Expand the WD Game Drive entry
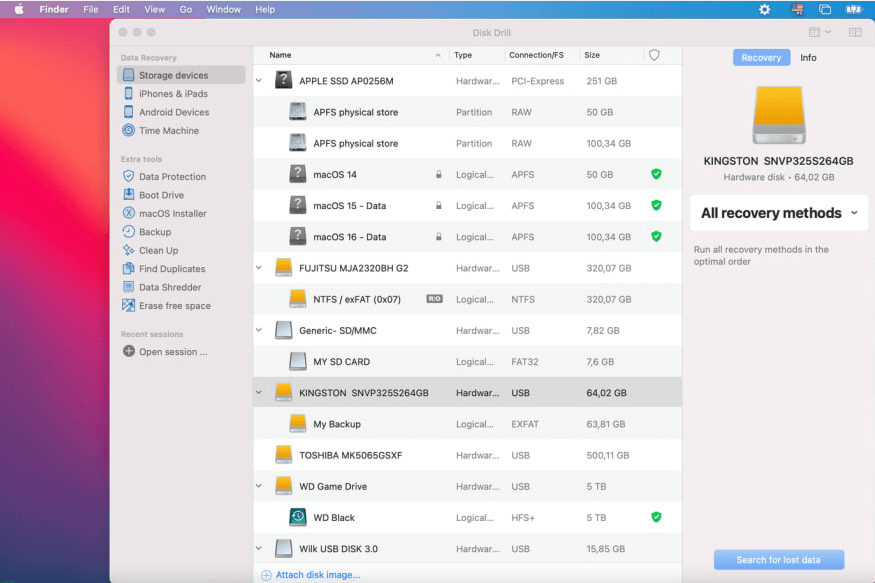This screenshot has height=583, width=875. 259,486
